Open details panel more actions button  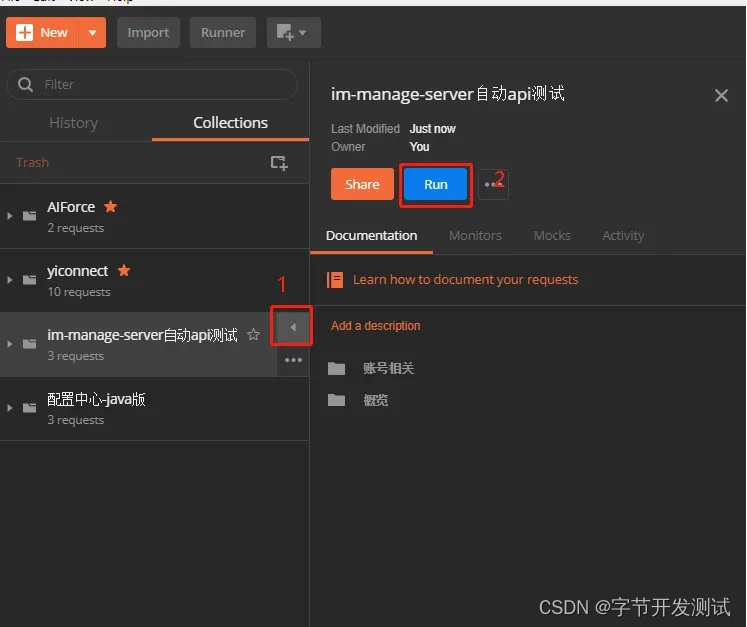(493, 184)
